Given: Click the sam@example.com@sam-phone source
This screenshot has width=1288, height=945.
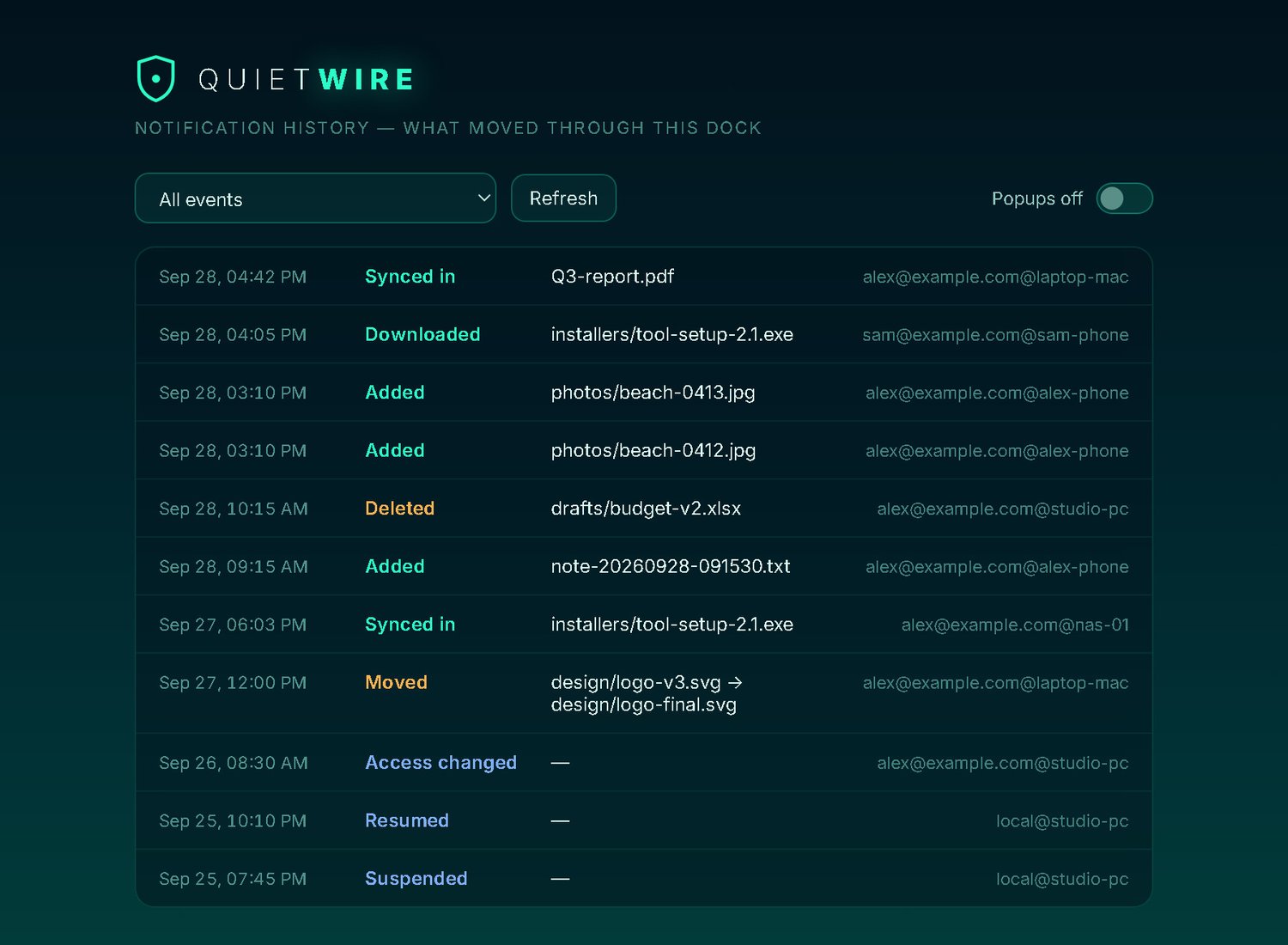Looking at the screenshot, I should click(x=995, y=334).
